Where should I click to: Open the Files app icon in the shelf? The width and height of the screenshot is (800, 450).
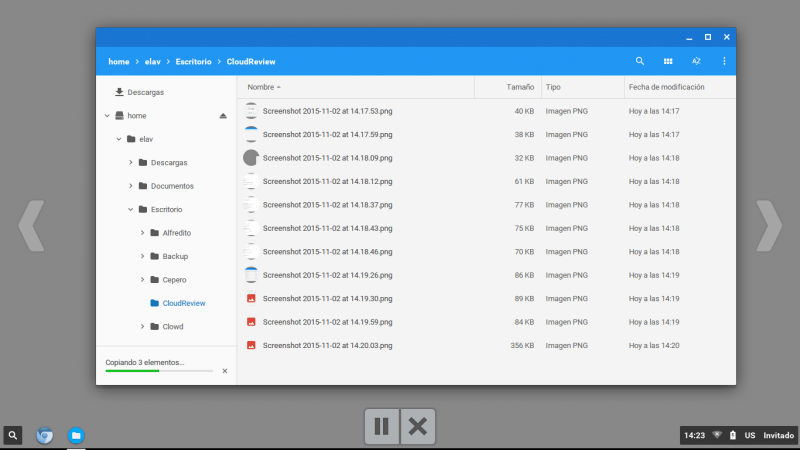(76, 435)
